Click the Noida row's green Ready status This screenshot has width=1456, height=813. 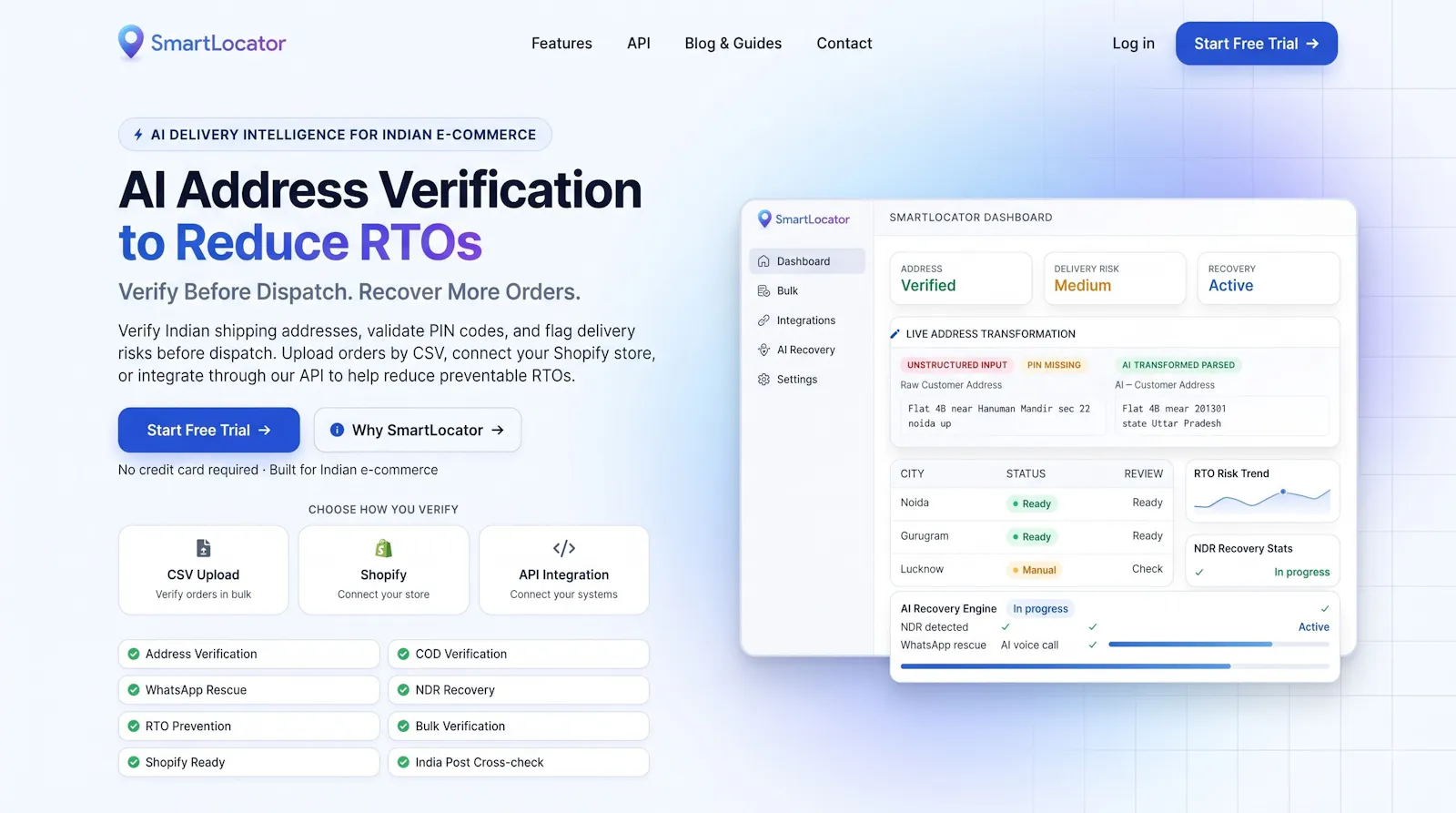point(1032,503)
